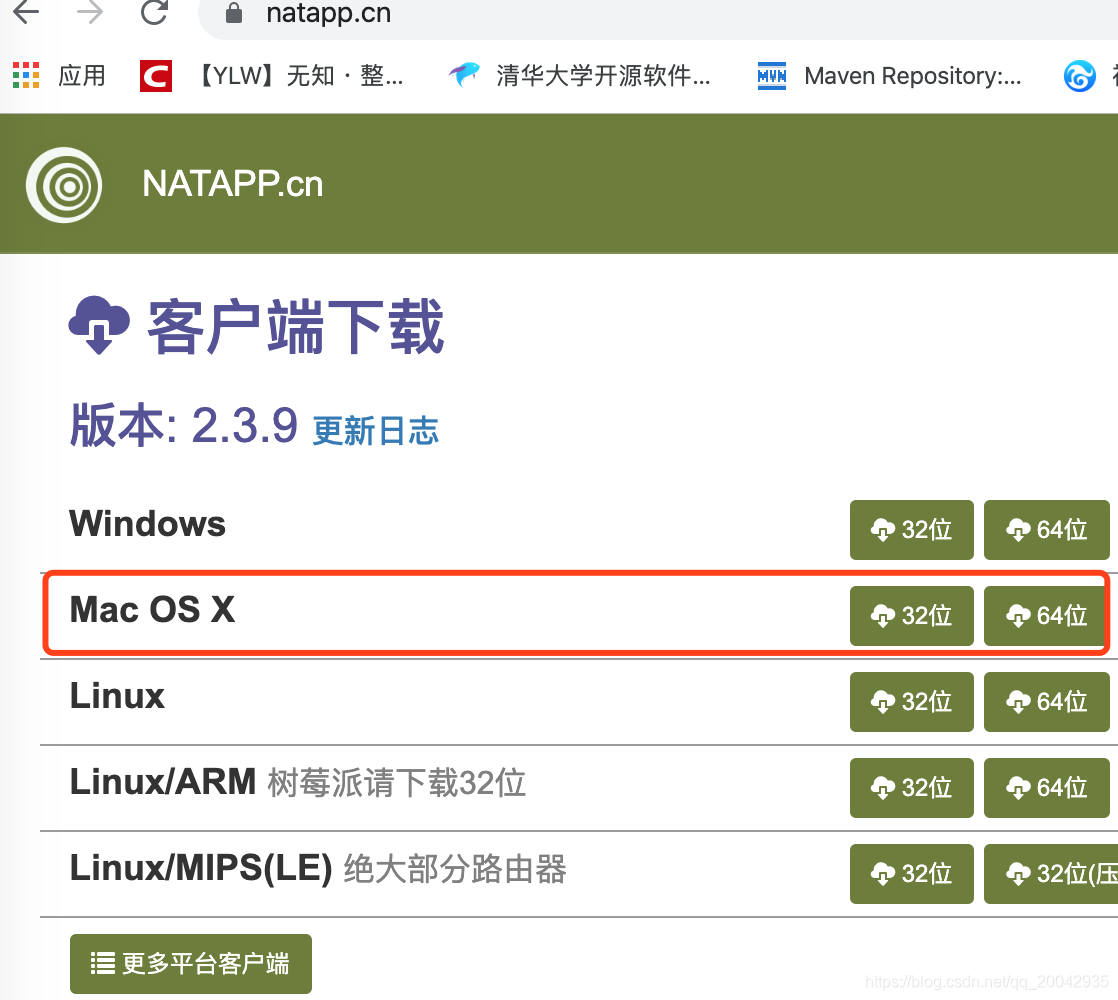Download the Mac OS X 64位 client
The height and width of the screenshot is (1000, 1118).
click(x=1046, y=616)
